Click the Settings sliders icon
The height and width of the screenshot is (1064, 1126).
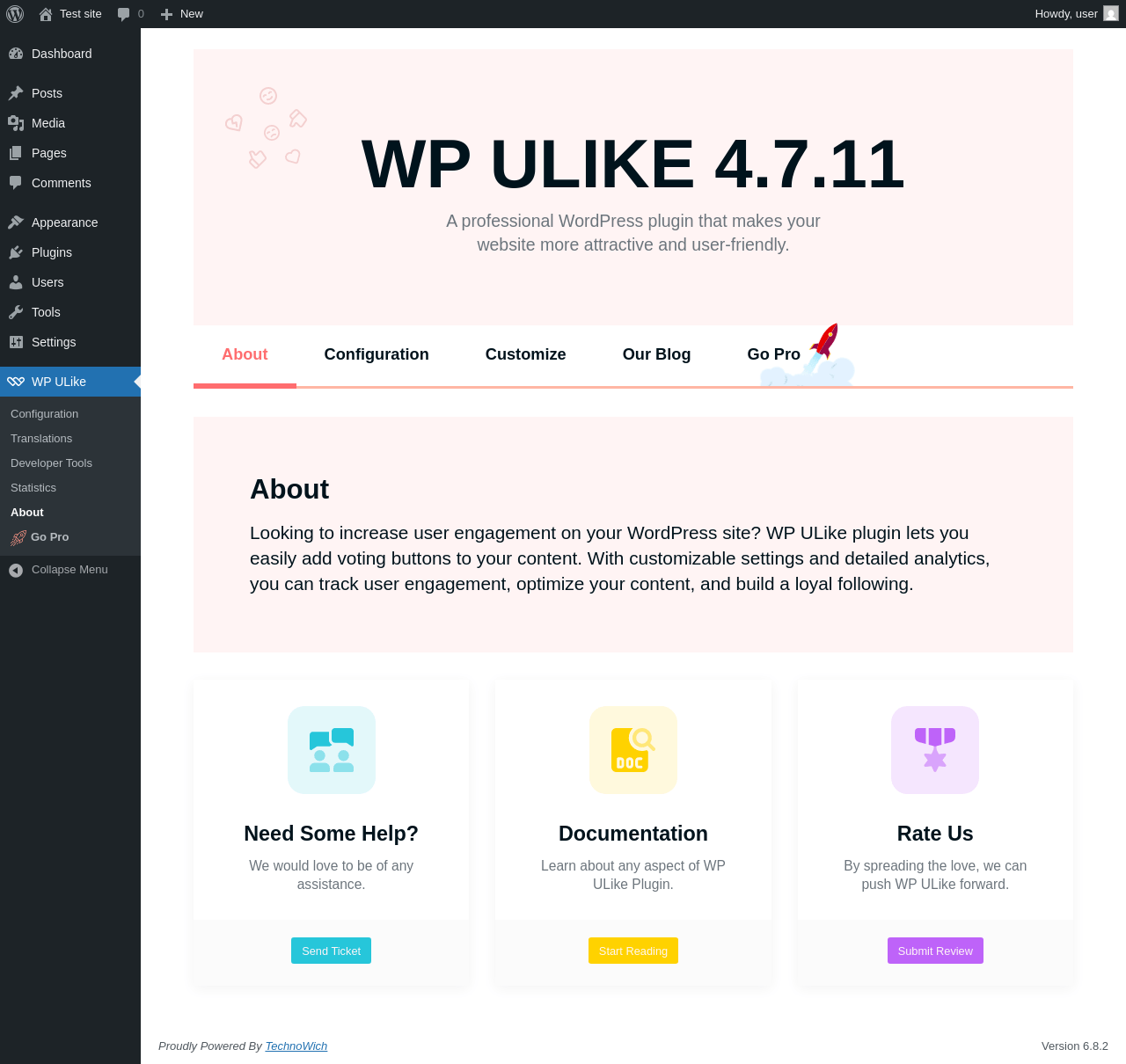coord(16,342)
